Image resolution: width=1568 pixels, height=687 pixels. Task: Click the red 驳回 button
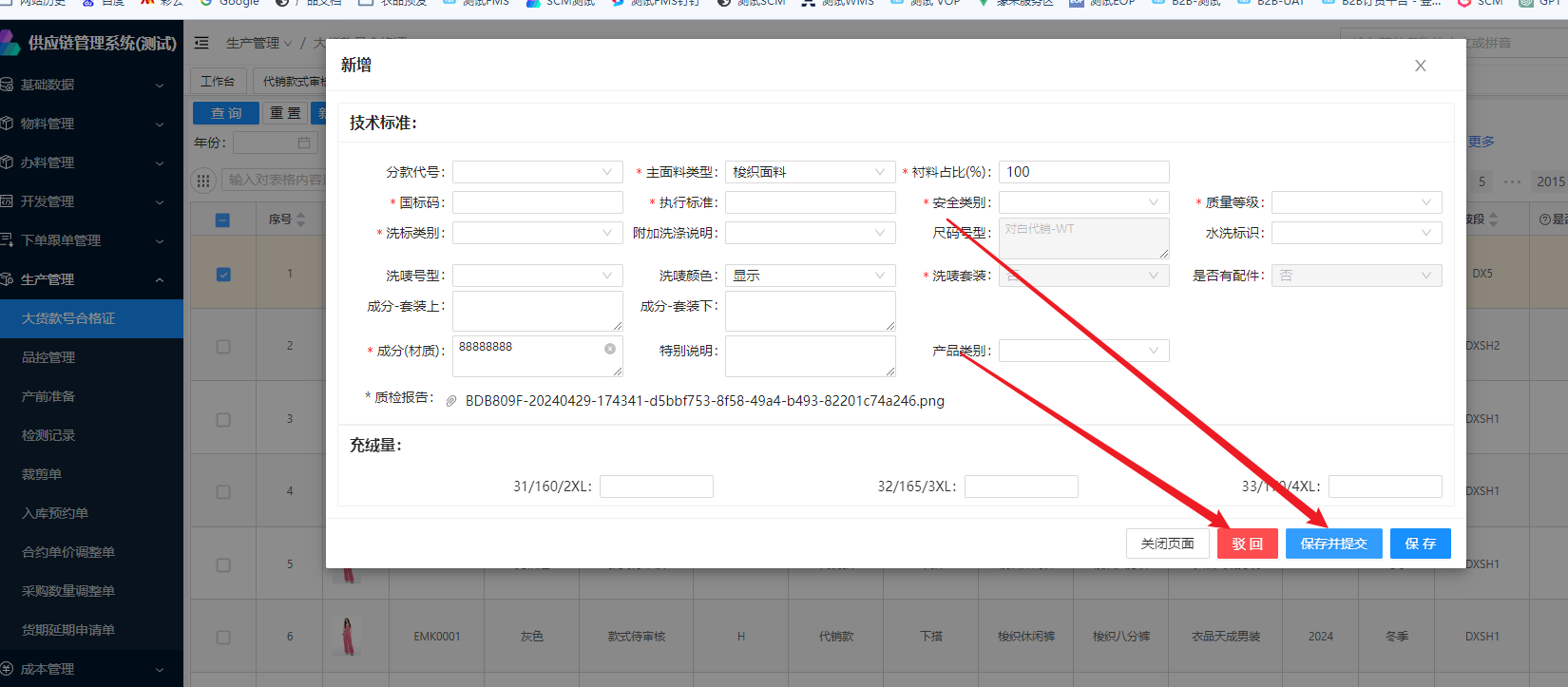[1247, 544]
